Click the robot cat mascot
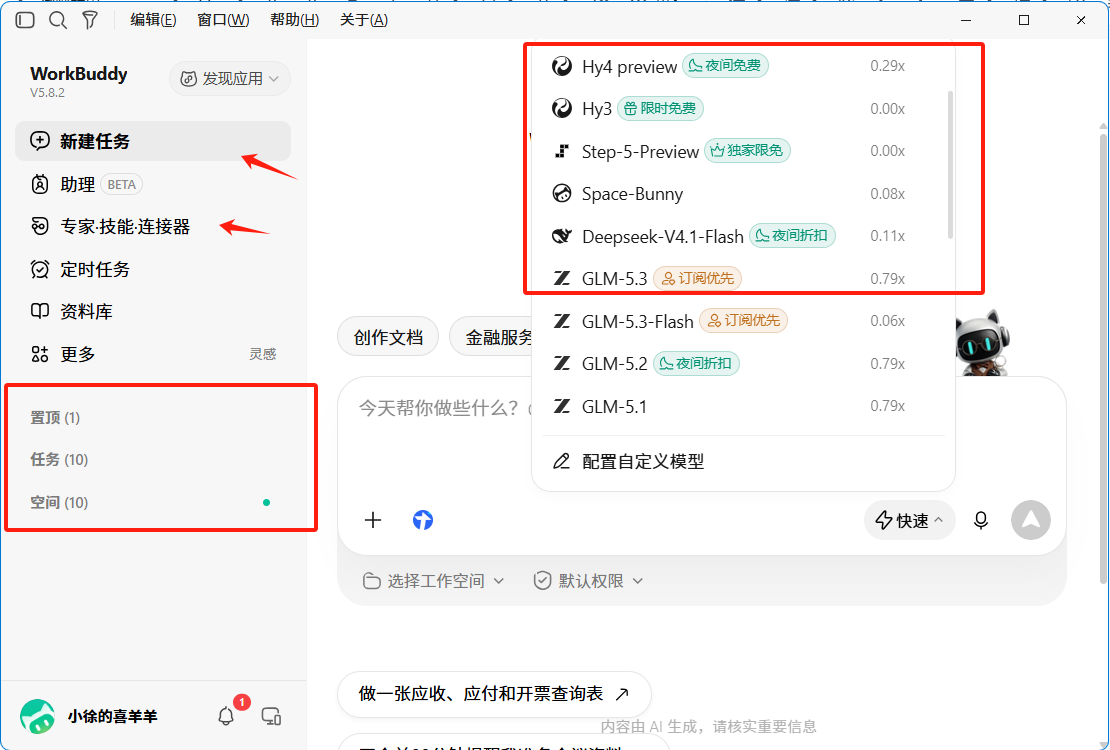The image size is (1110, 750). [983, 343]
